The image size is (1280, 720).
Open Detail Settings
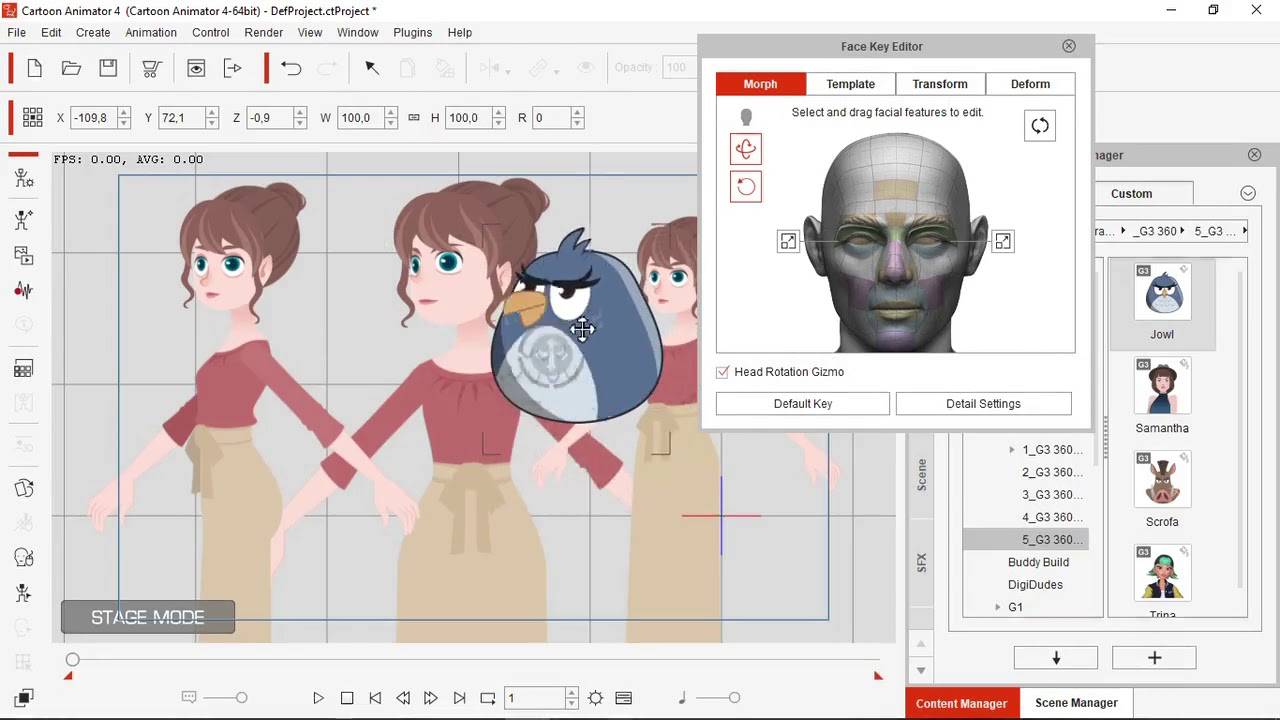[984, 404]
